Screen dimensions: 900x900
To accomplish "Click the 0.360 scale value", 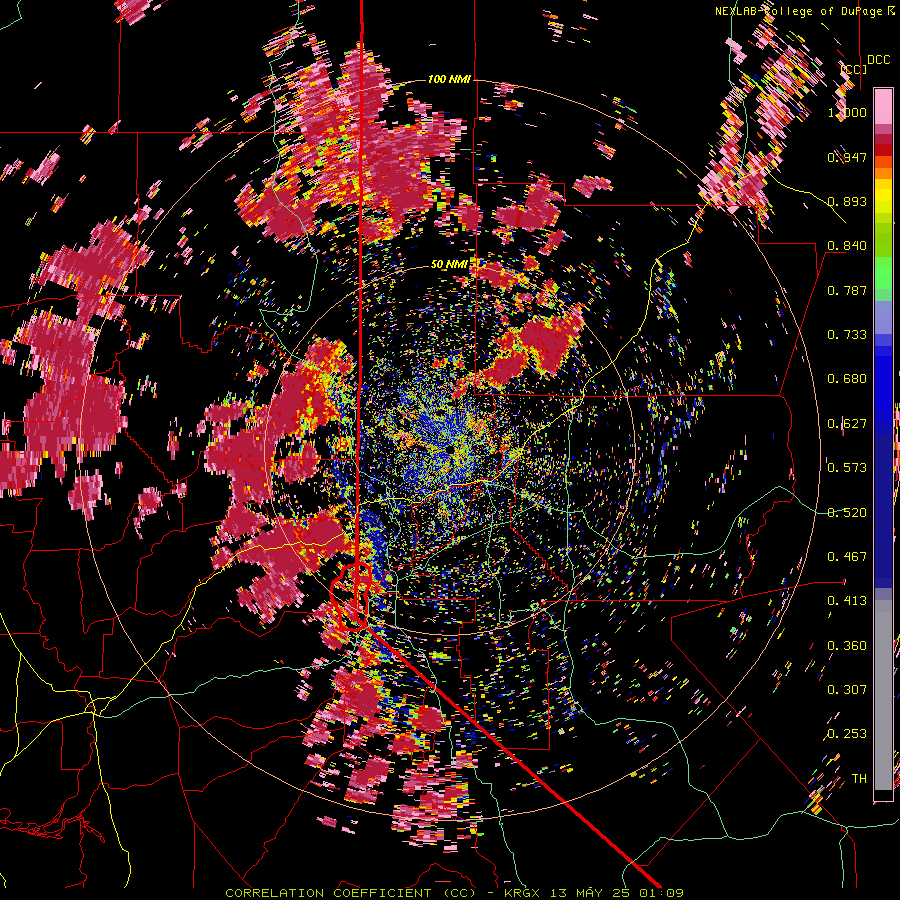I will pyautogui.click(x=847, y=646).
